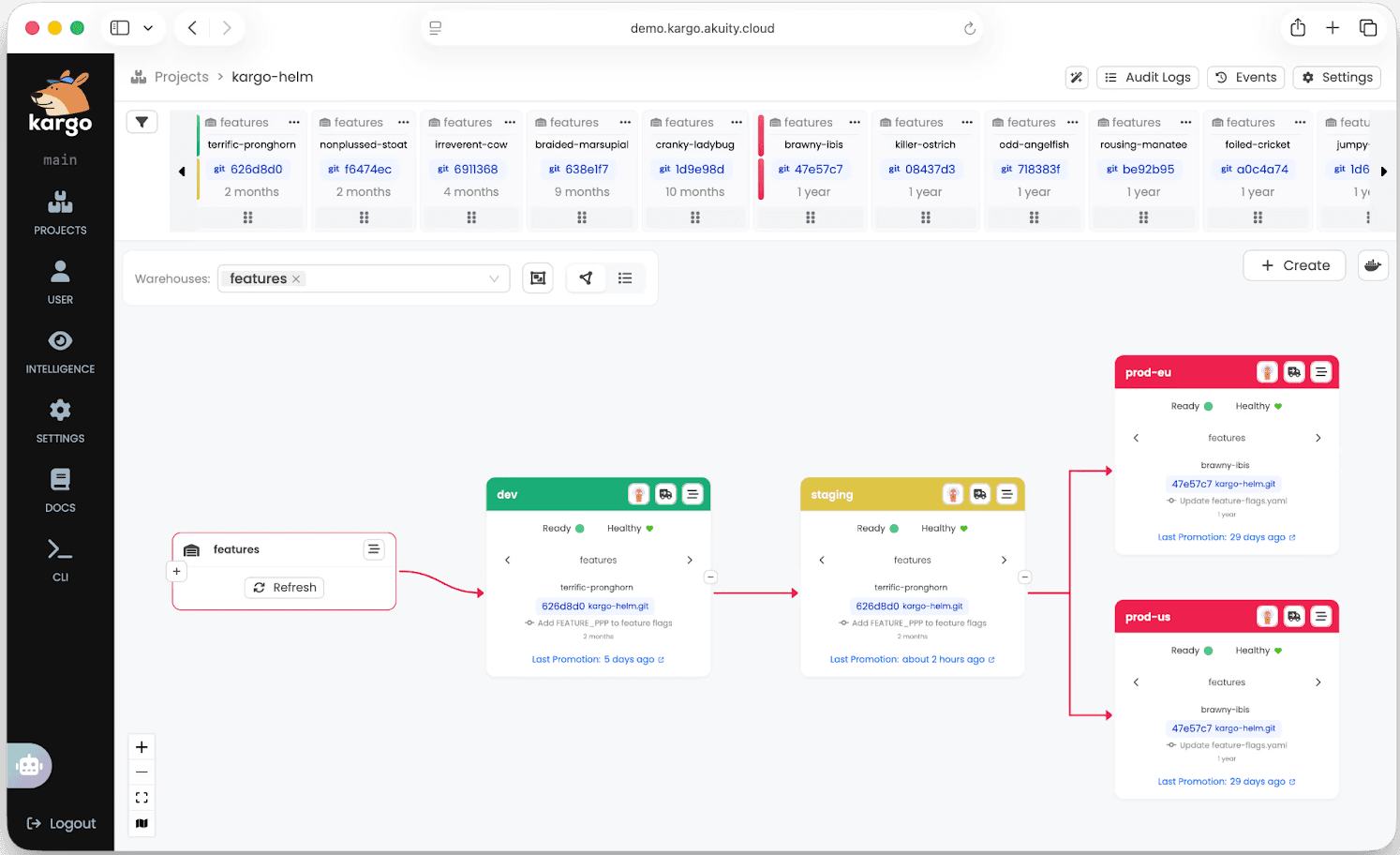The height and width of the screenshot is (855, 1400).
Task: Open the Events page
Action: [x=1246, y=78]
